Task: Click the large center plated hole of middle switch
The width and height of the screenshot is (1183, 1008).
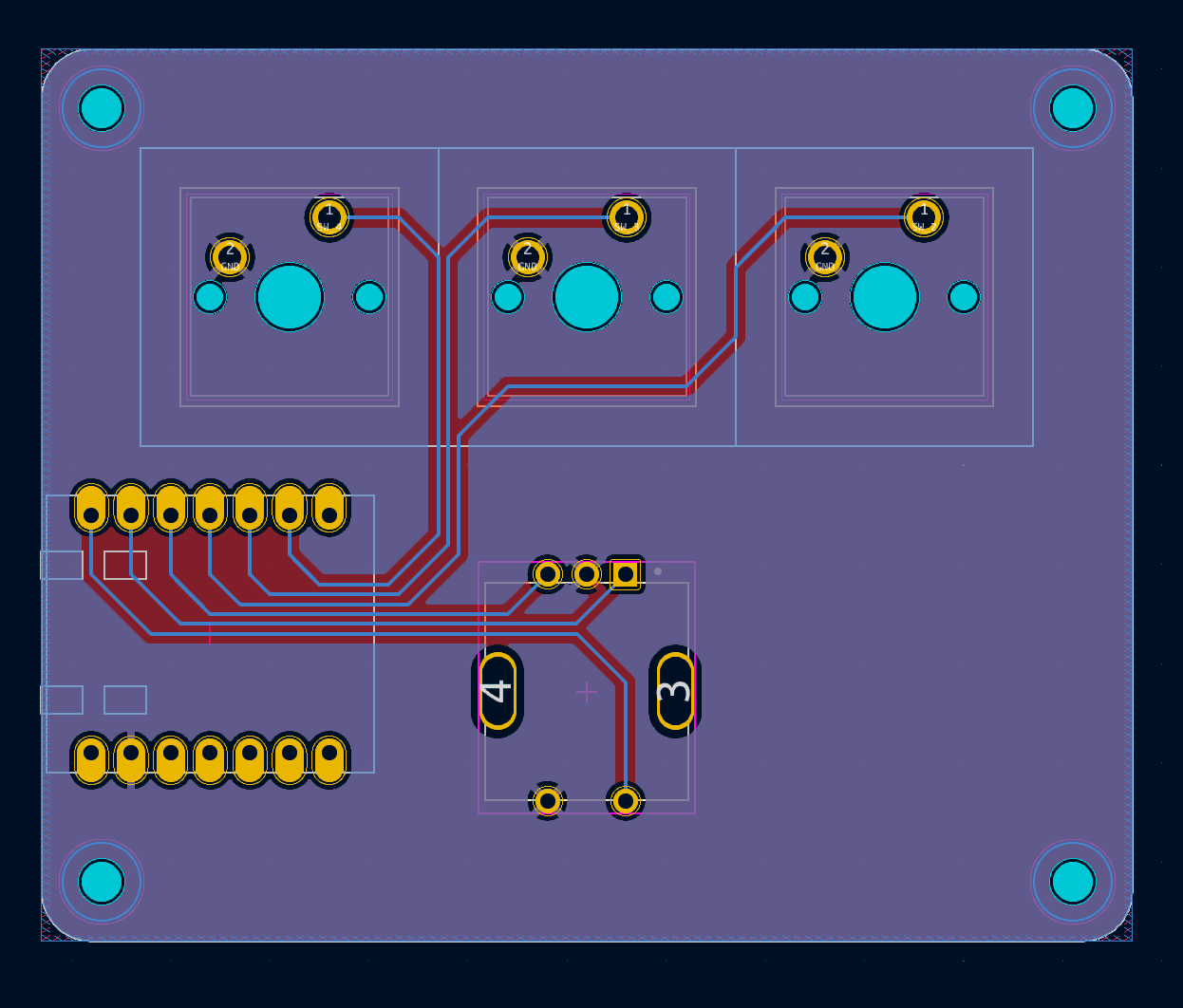Action: pyautogui.click(x=587, y=297)
